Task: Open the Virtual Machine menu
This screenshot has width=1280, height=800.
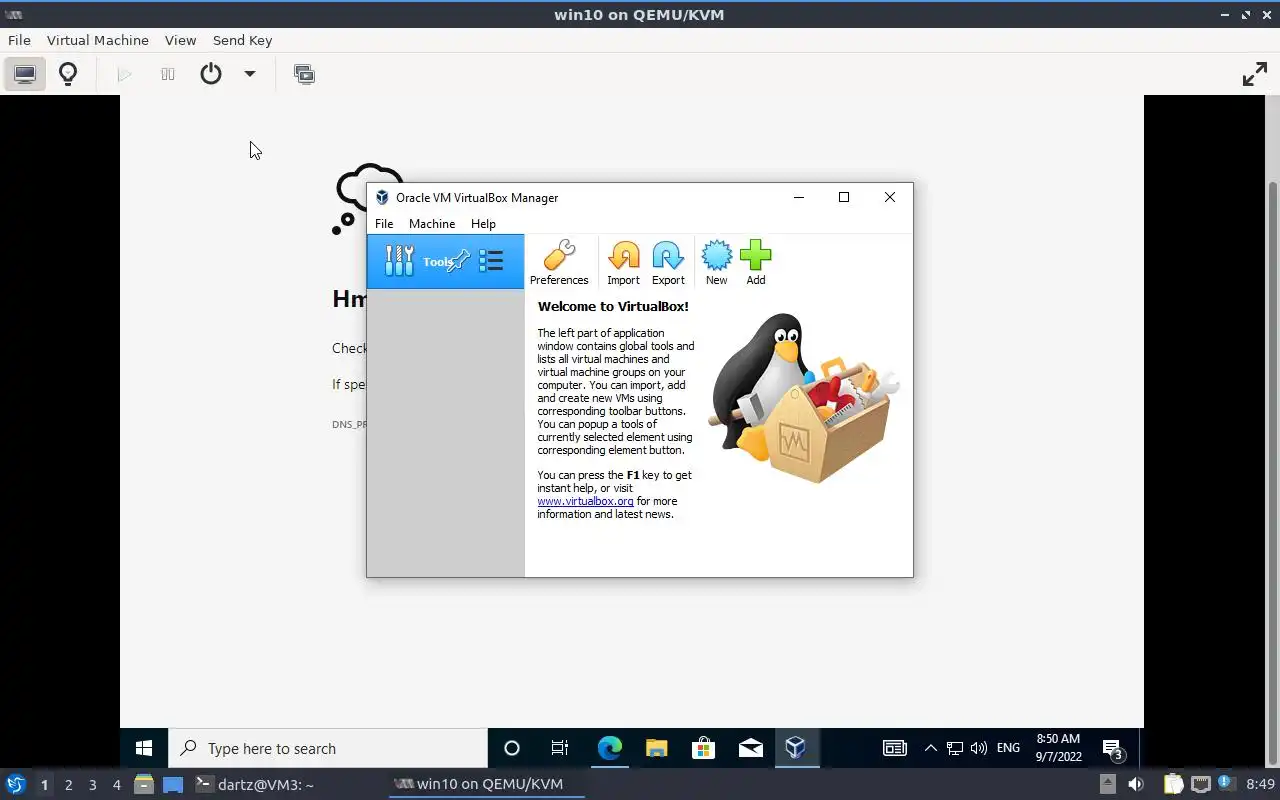Action: [98, 40]
